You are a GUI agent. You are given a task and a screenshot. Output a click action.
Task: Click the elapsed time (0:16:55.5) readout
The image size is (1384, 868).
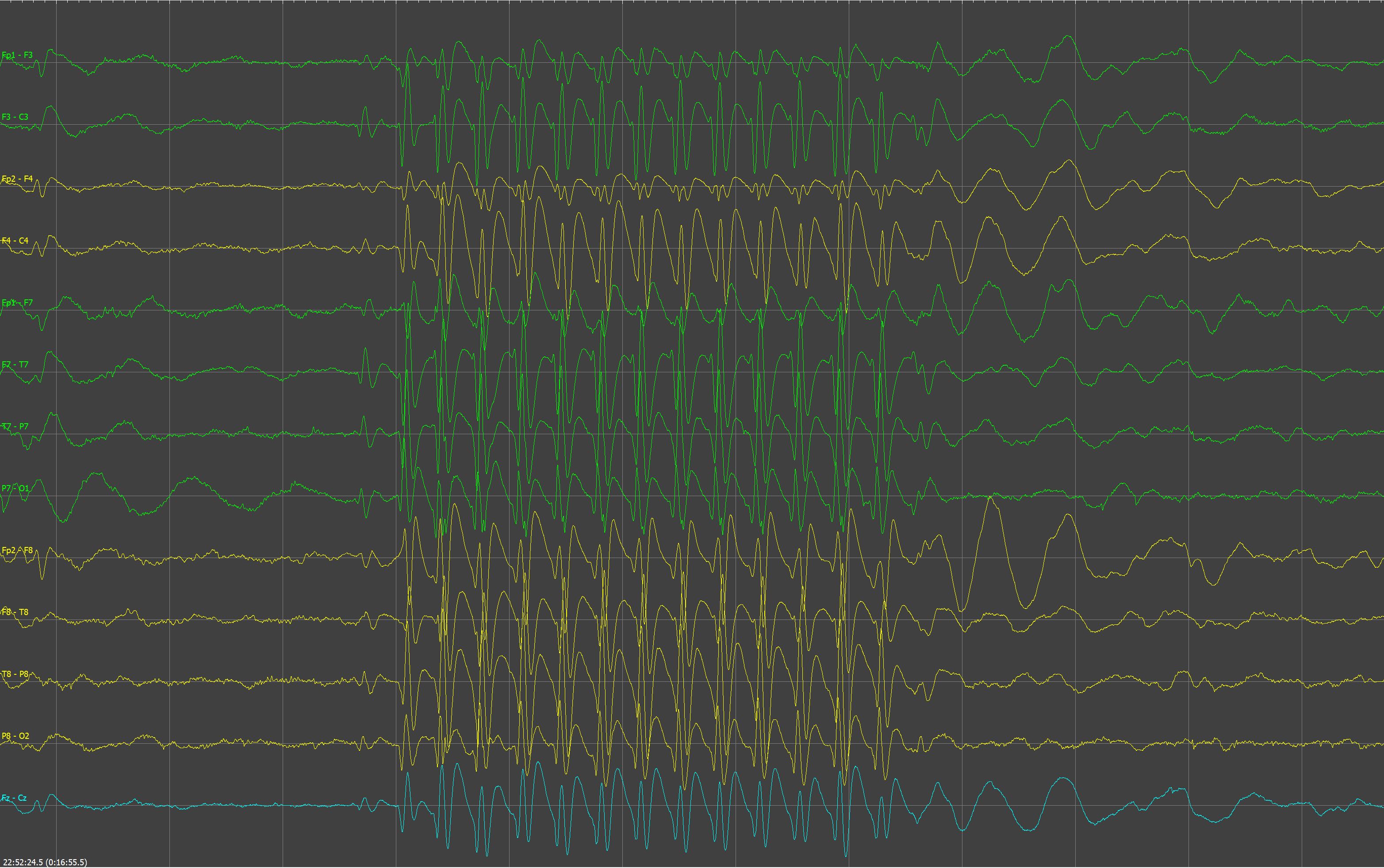point(67,862)
